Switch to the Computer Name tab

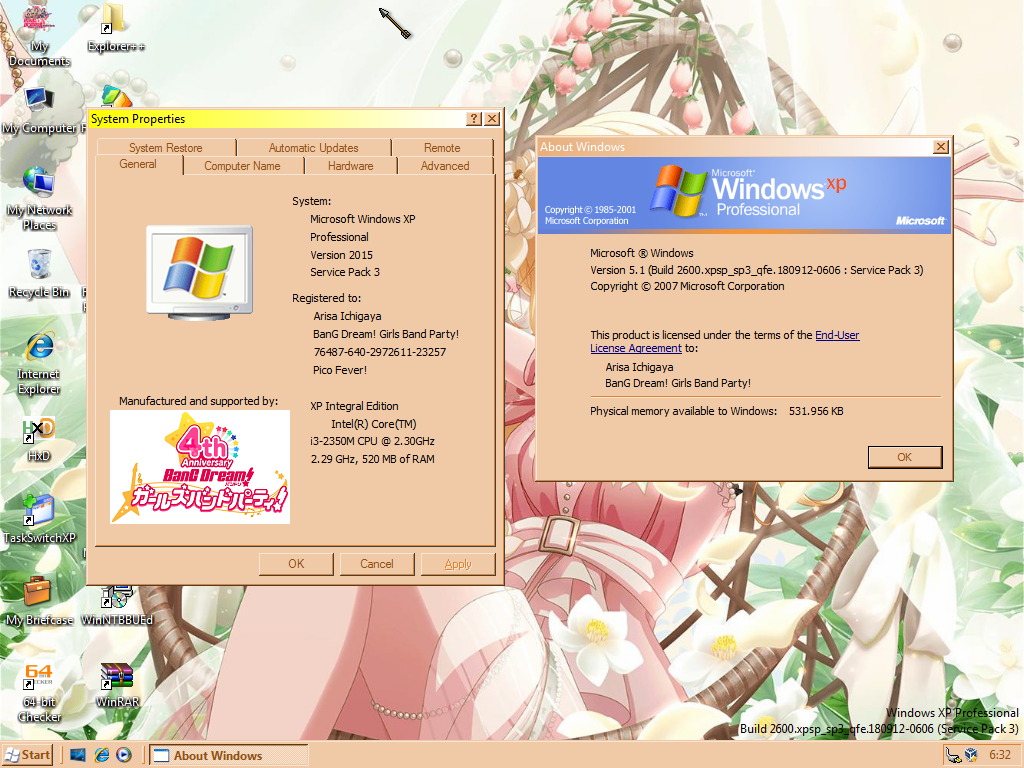(x=242, y=166)
